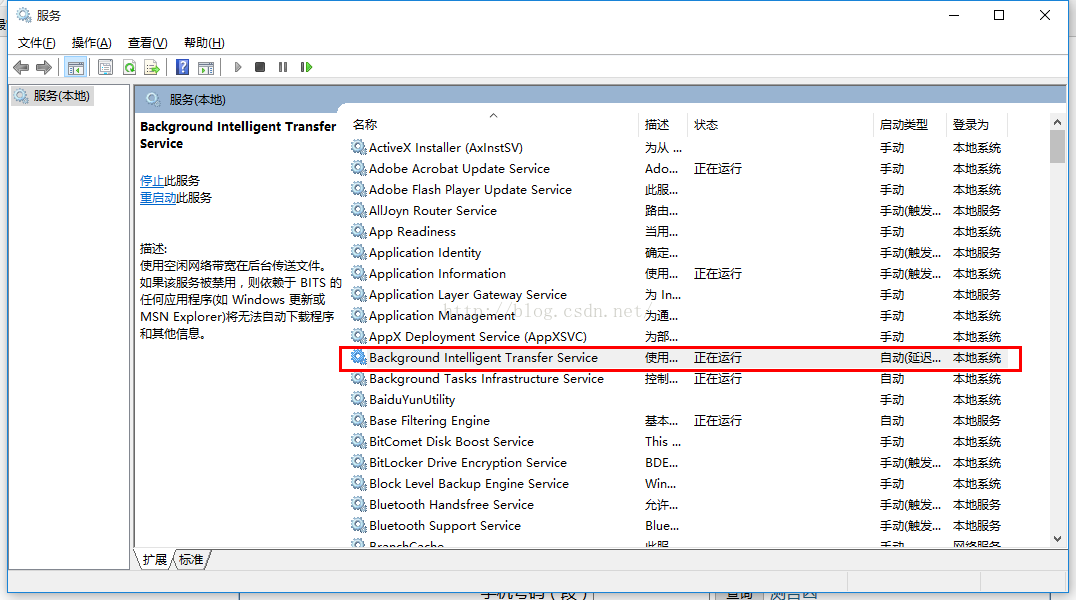Select the gear icon of ActiveX Installer
Image resolution: width=1076 pixels, height=600 pixels.
pos(358,147)
